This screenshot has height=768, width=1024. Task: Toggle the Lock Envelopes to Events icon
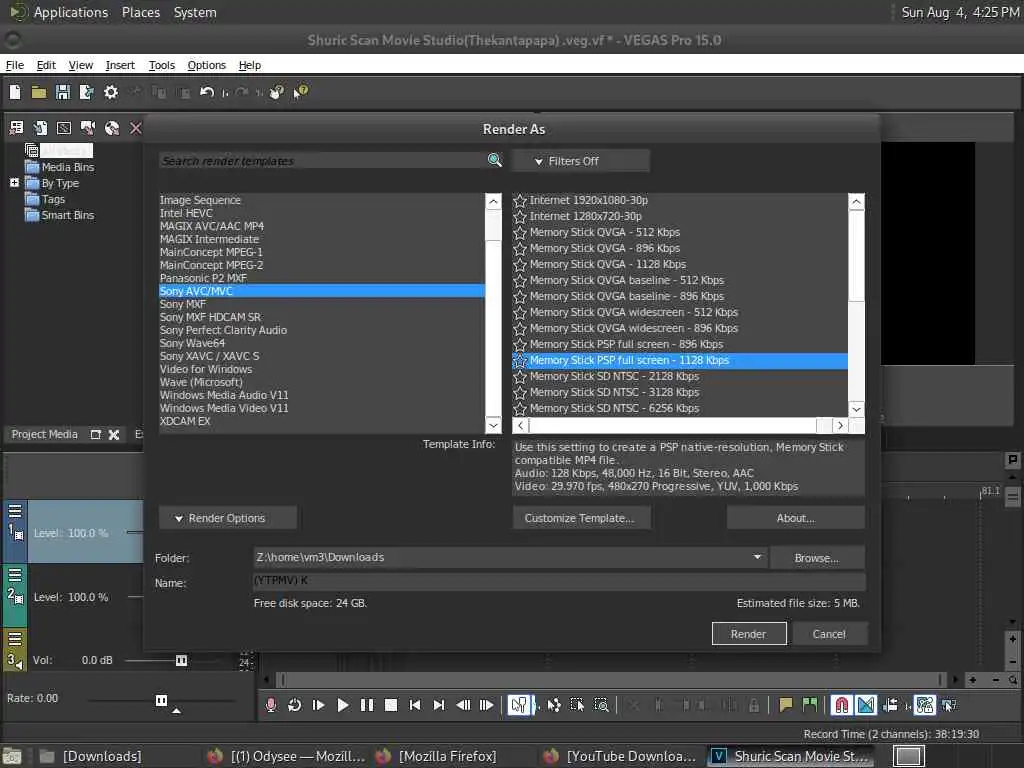point(925,705)
